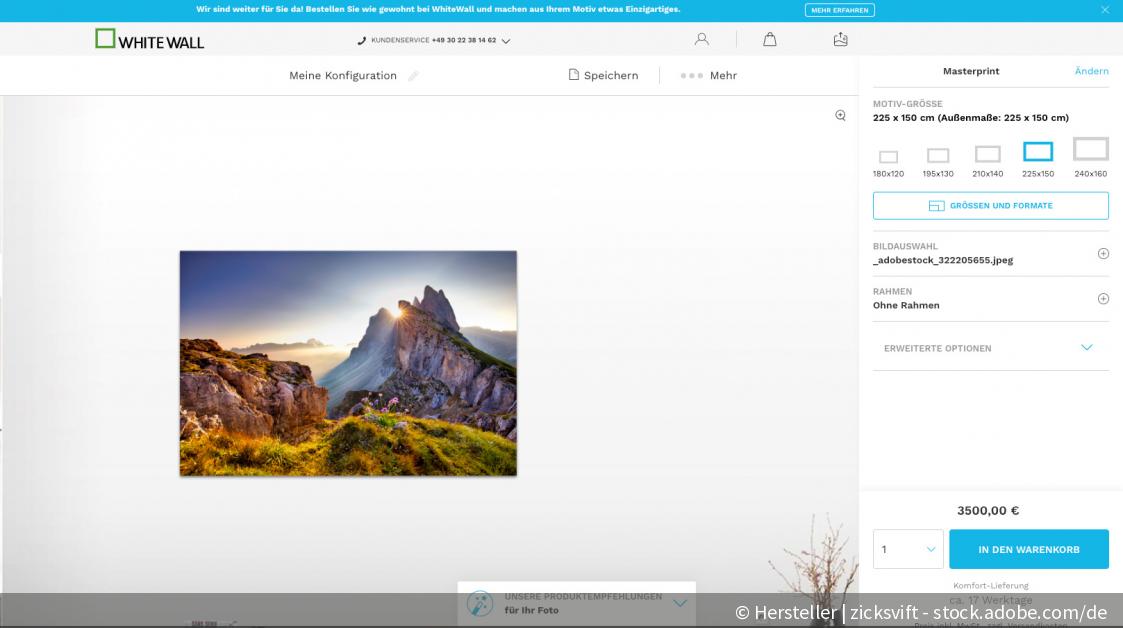The image size is (1123, 628).
Task: Click the WhiteWall logo
Action: pyautogui.click(x=149, y=40)
